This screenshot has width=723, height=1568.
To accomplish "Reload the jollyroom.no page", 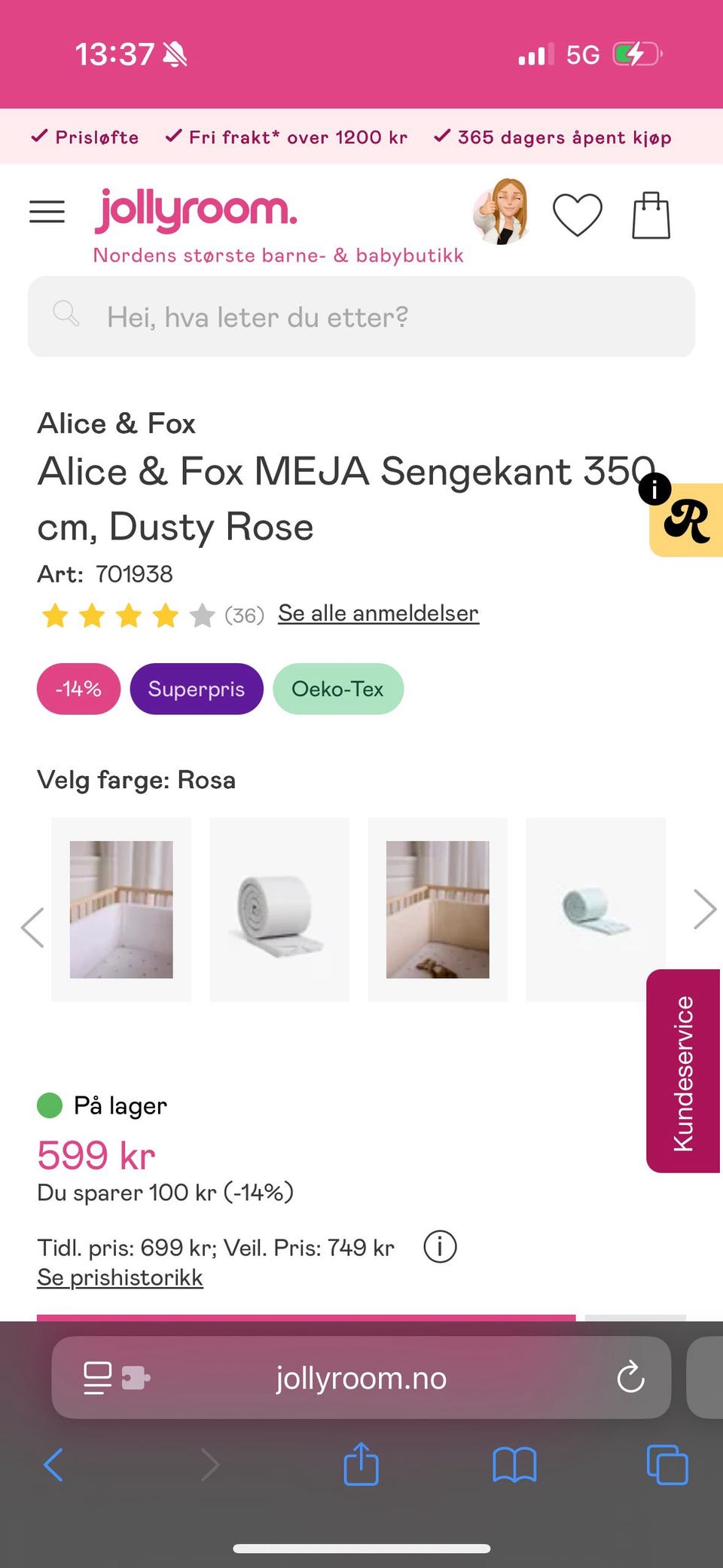I will pyautogui.click(x=630, y=1377).
